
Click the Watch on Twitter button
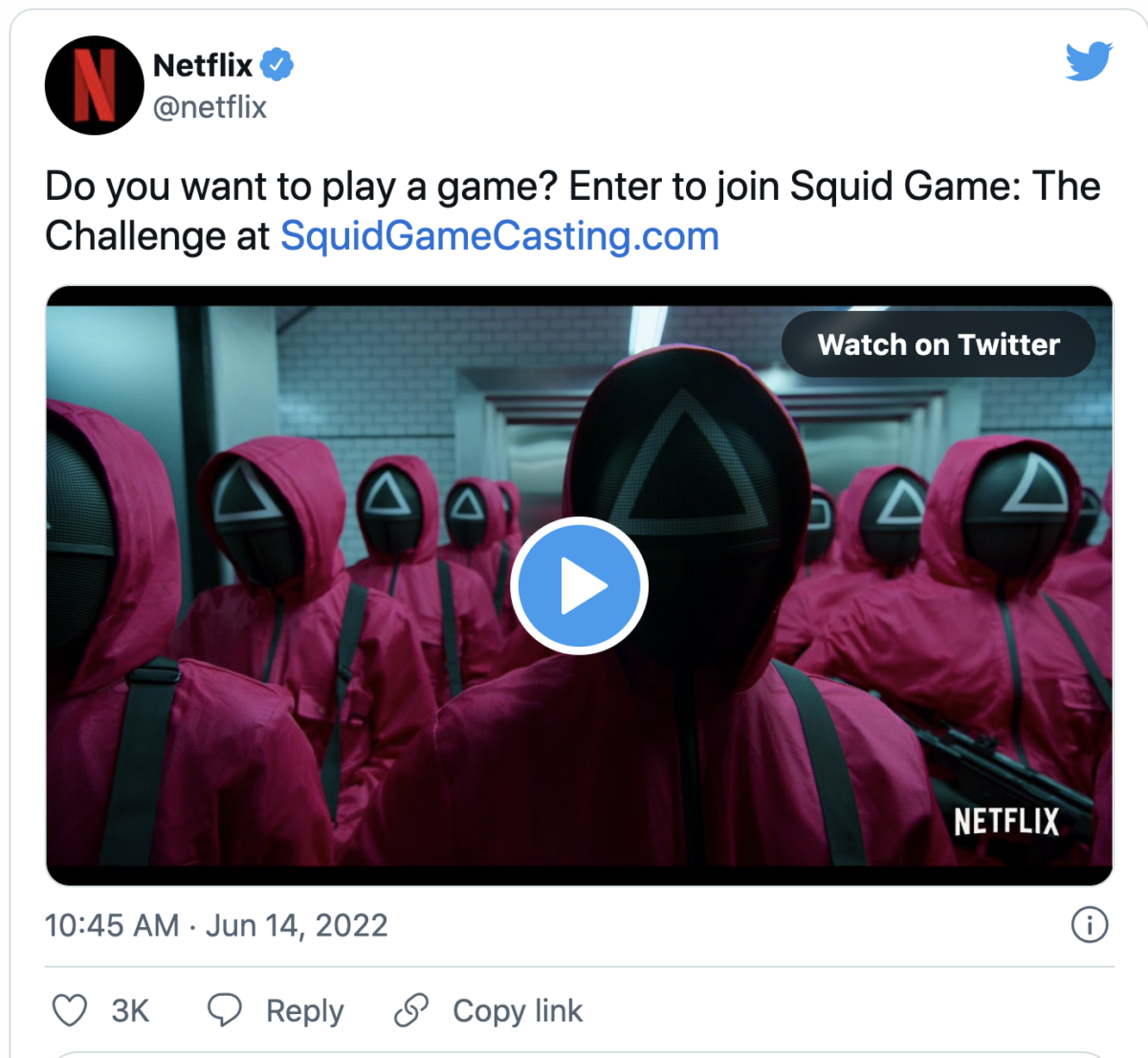(x=938, y=344)
